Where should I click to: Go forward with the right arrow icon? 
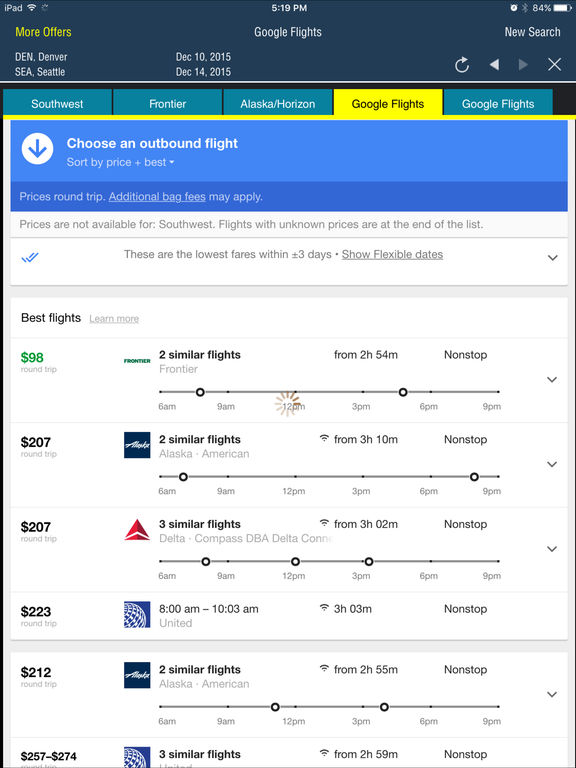523,64
